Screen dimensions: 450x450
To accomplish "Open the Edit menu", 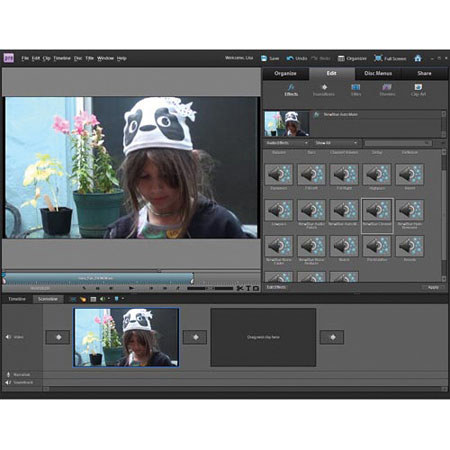I will [x=36, y=58].
